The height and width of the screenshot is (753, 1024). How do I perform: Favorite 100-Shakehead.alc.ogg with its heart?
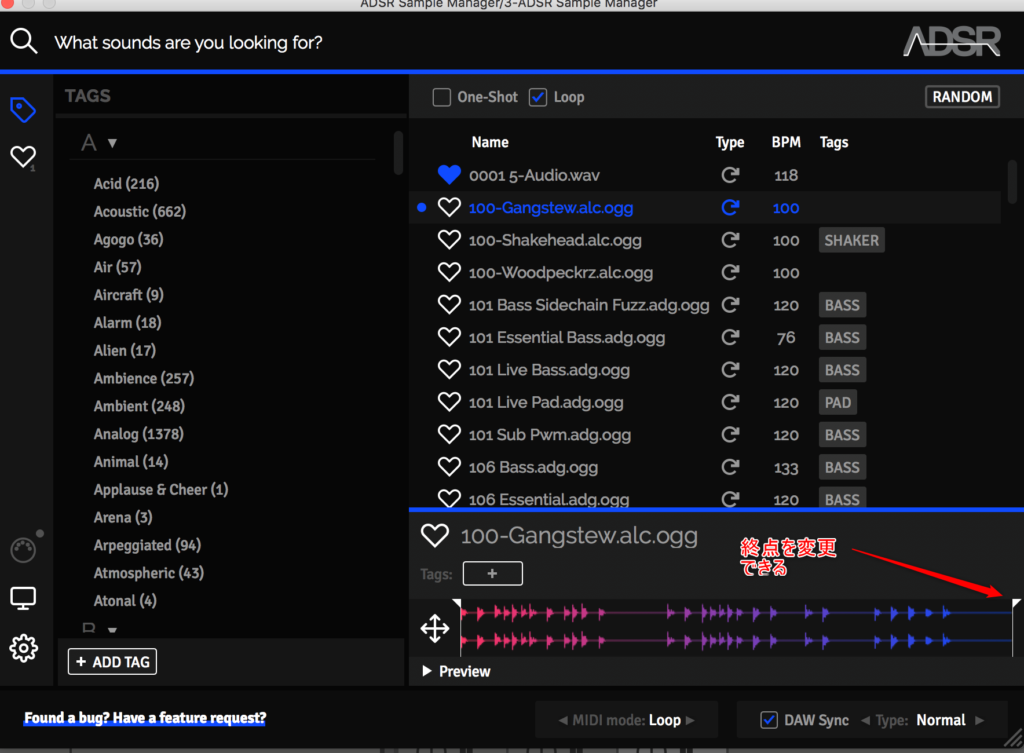pyautogui.click(x=450, y=240)
